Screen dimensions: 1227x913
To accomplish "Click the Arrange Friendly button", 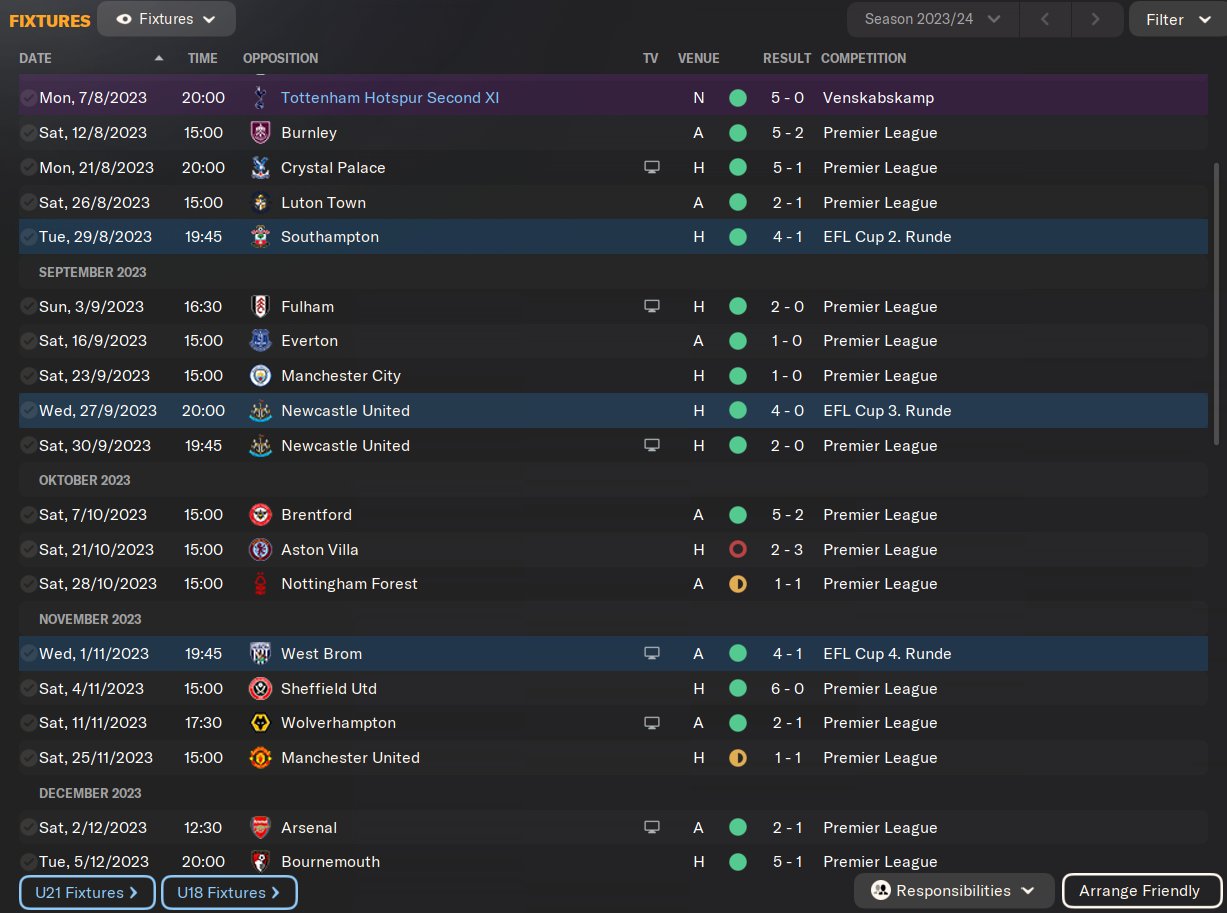I will 1139,891.
